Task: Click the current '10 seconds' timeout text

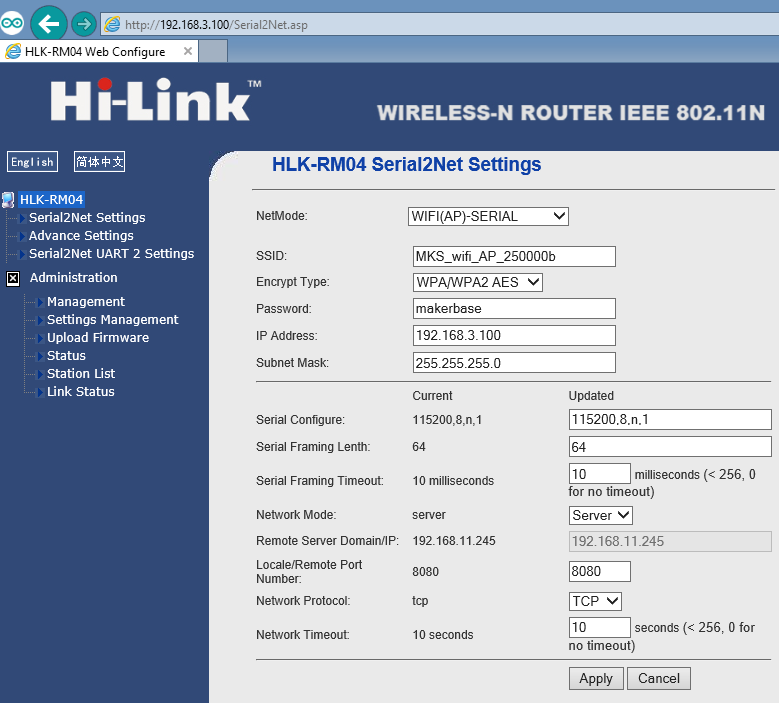Action: coord(443,634)
